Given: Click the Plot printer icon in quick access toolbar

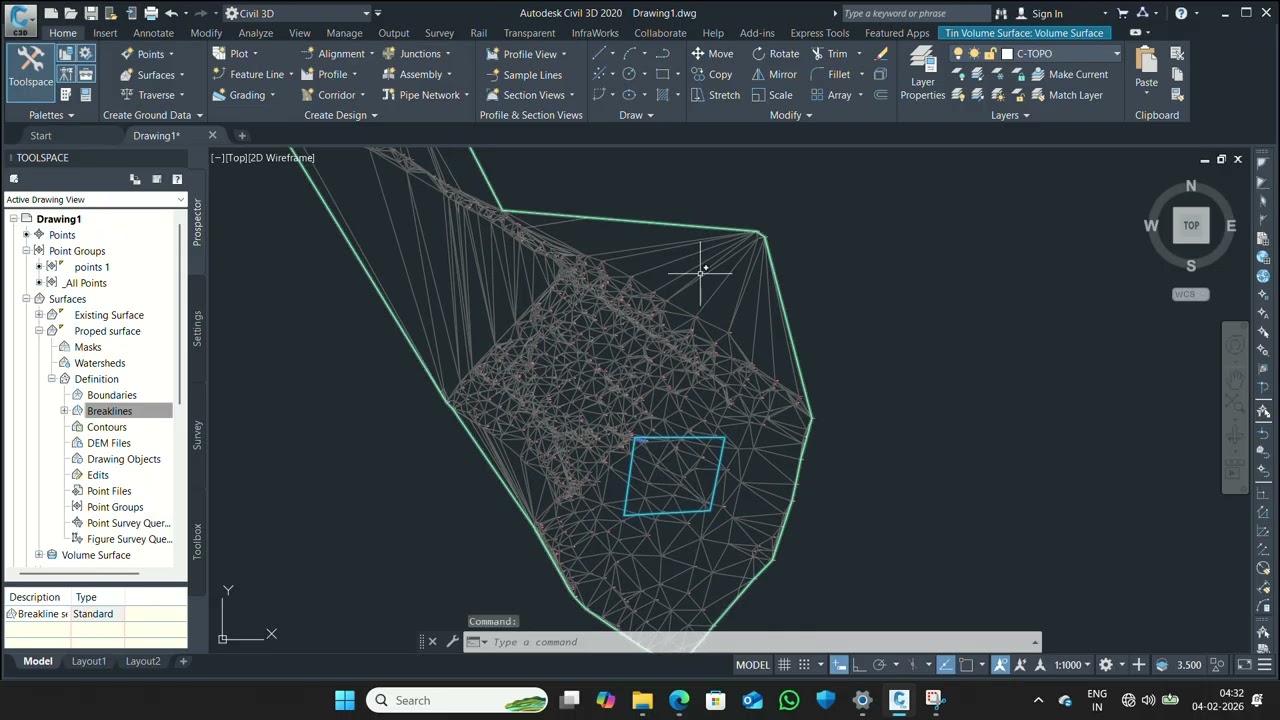Looking at the screenshot, I should coord(151,13).
